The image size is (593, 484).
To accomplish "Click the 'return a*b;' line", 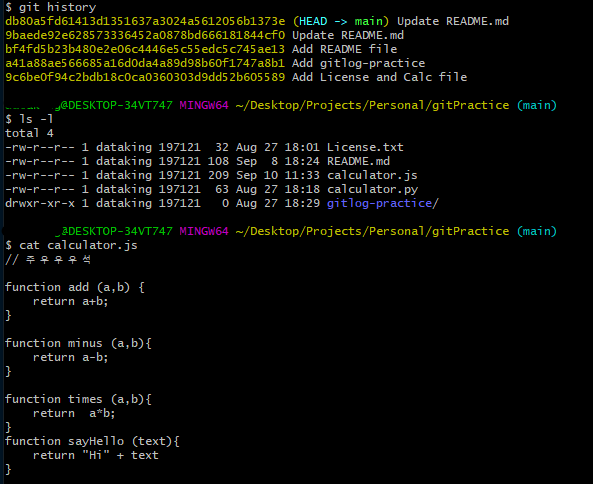I will tap(74, 413).
